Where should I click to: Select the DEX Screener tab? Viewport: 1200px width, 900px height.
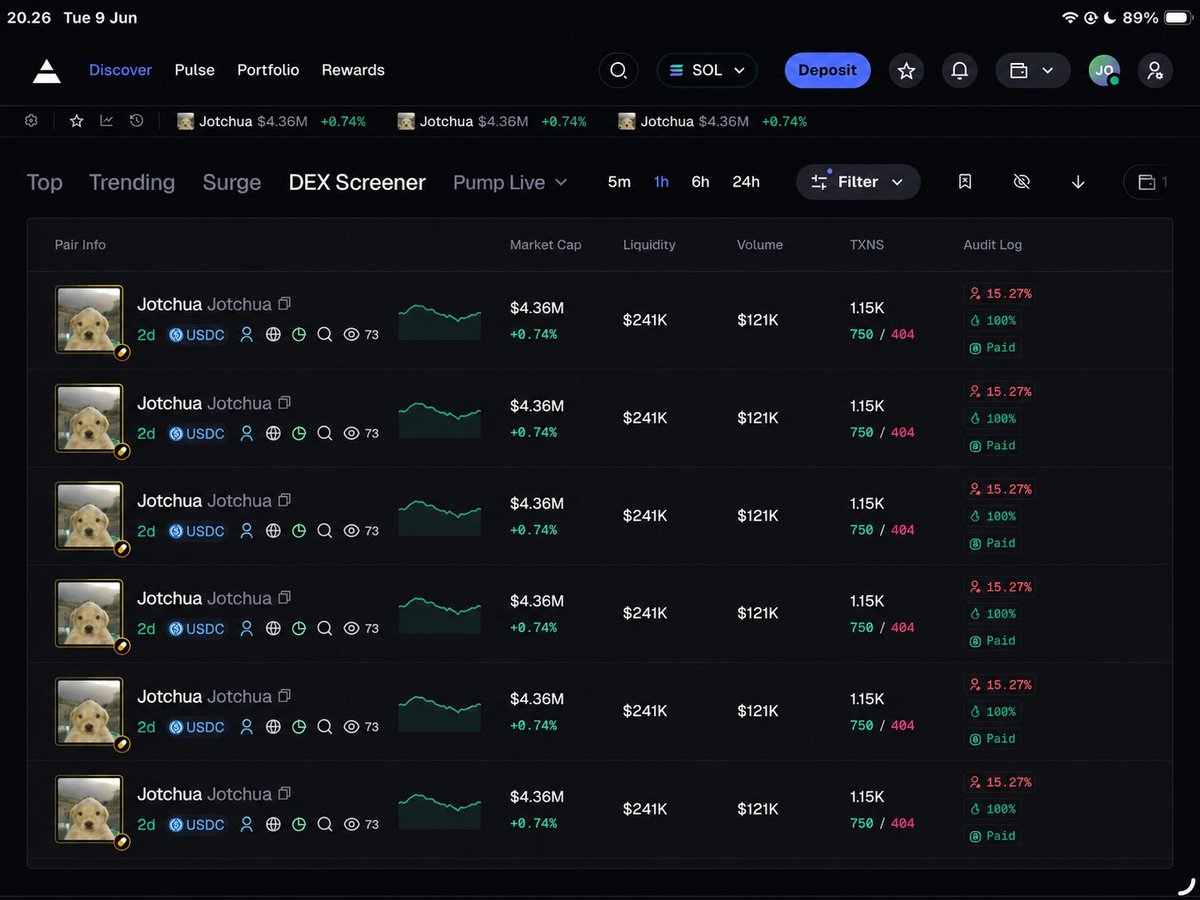pos(357,182)
